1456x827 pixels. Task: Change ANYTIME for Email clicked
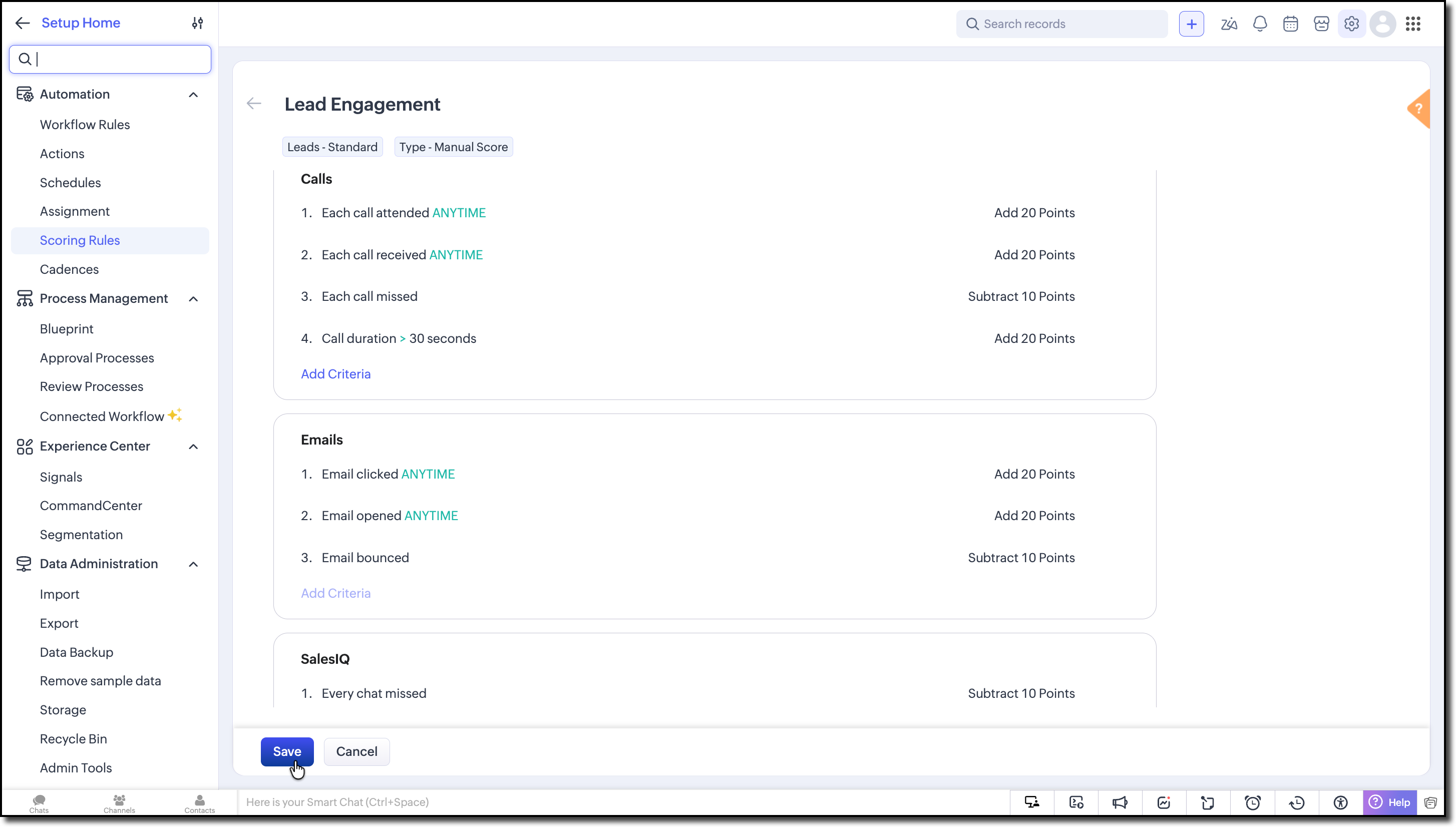[x=428, y=474]
